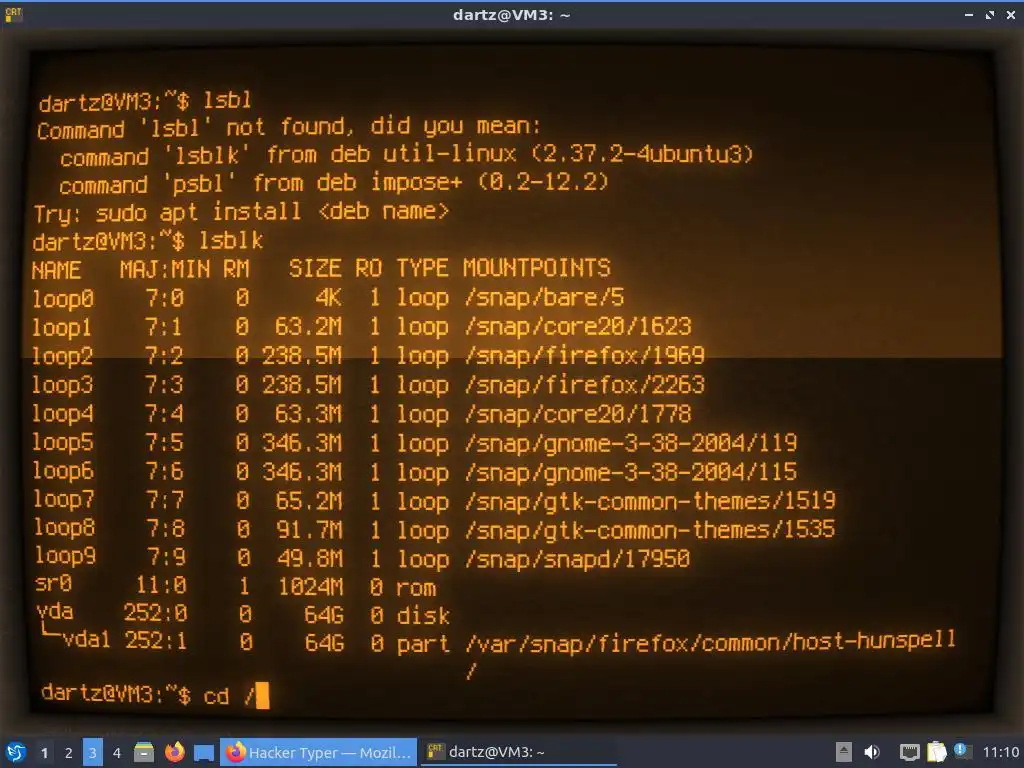This screenshot has width=1024, height=768.
Task: Click 'util-linux' in the suggestion line
Action: coord(449,154)
